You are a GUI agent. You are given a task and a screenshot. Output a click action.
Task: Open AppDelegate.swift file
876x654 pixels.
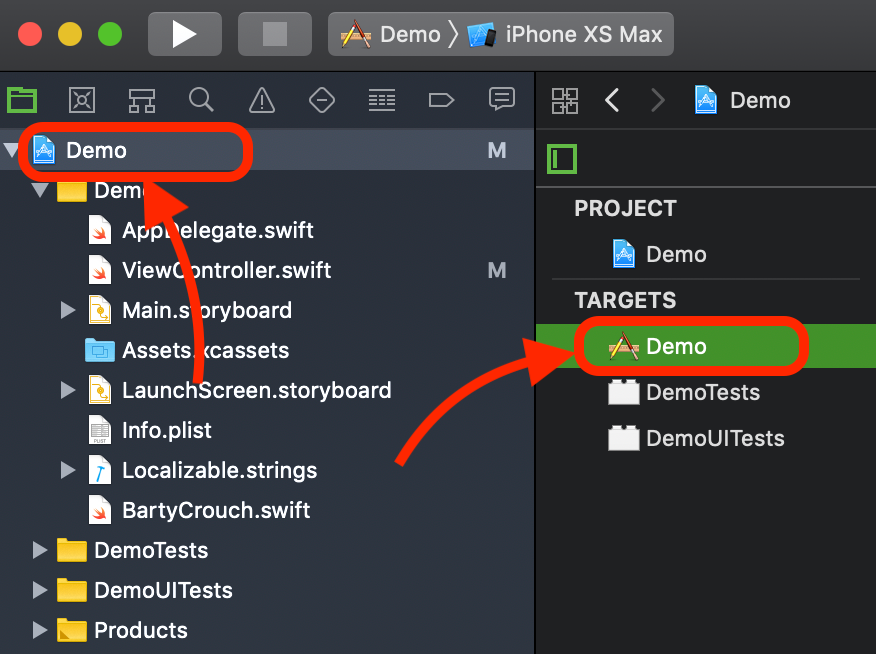217,230
